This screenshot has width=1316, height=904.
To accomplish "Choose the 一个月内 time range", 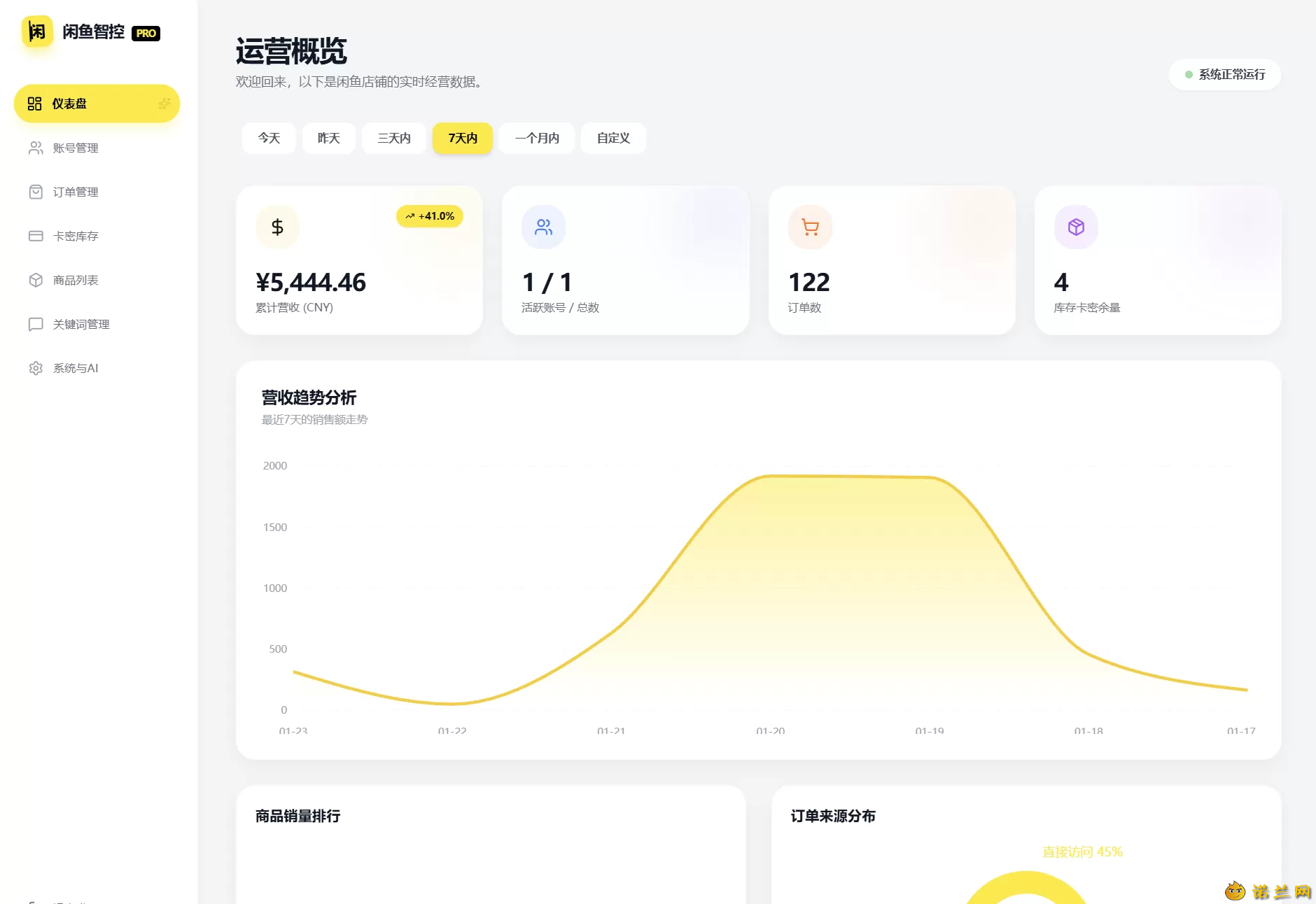I will click(x=537, y=138).
